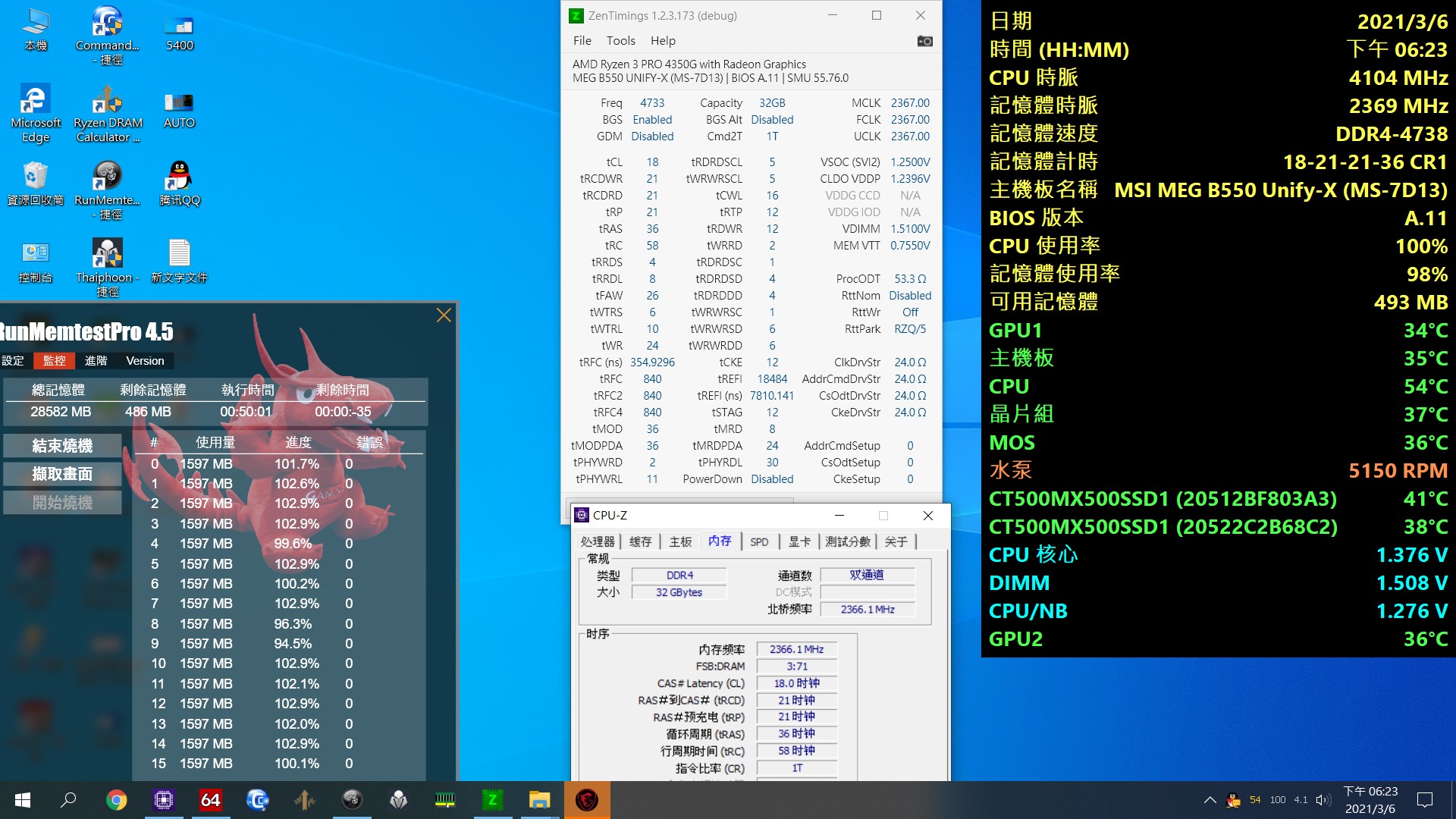This screenshot has width=1456, height=819.
Task: Select 監控 tab in RunMemtestPro
Action: 54,361
